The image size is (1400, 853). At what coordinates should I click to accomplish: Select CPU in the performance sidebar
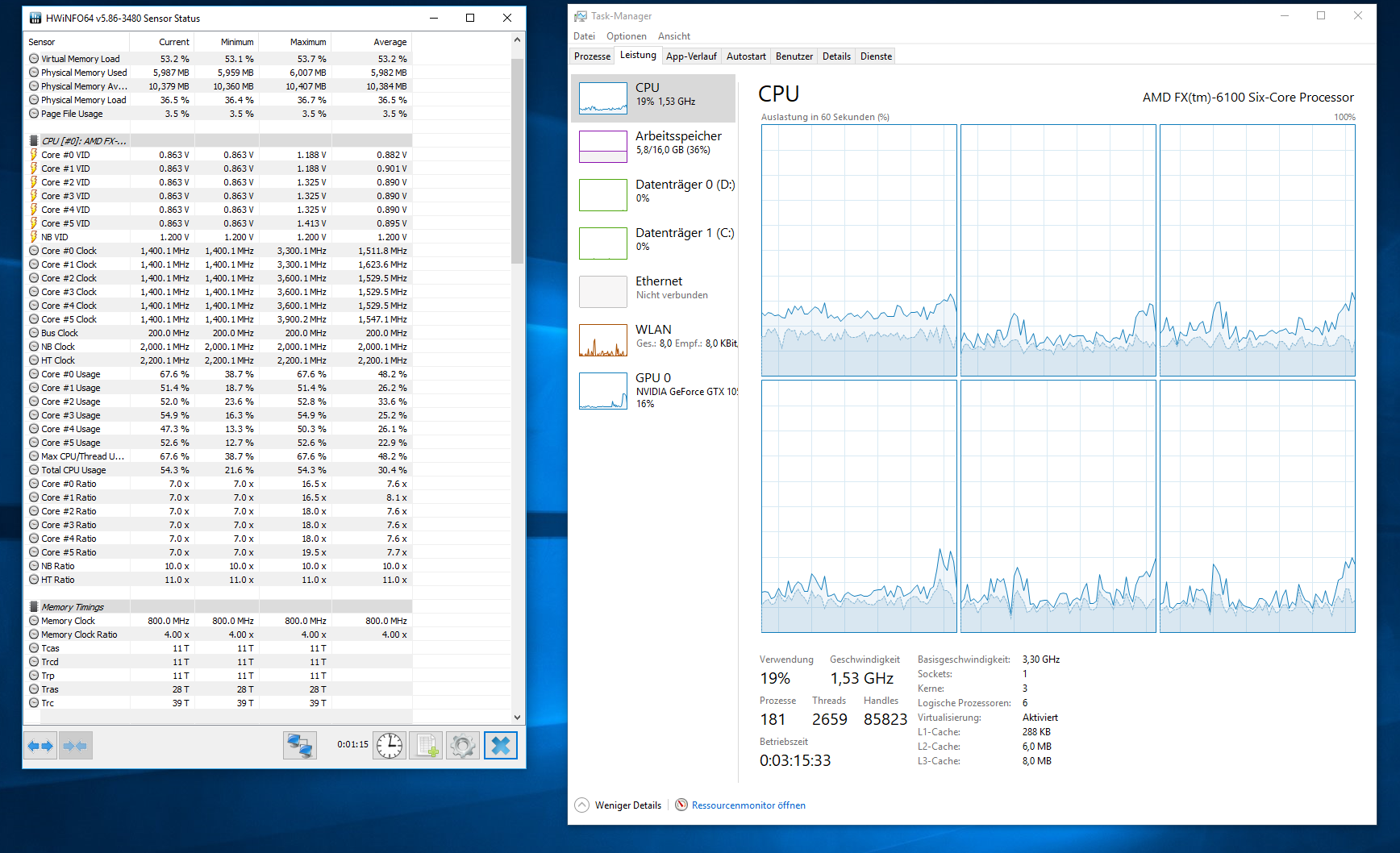coord(654,98)
